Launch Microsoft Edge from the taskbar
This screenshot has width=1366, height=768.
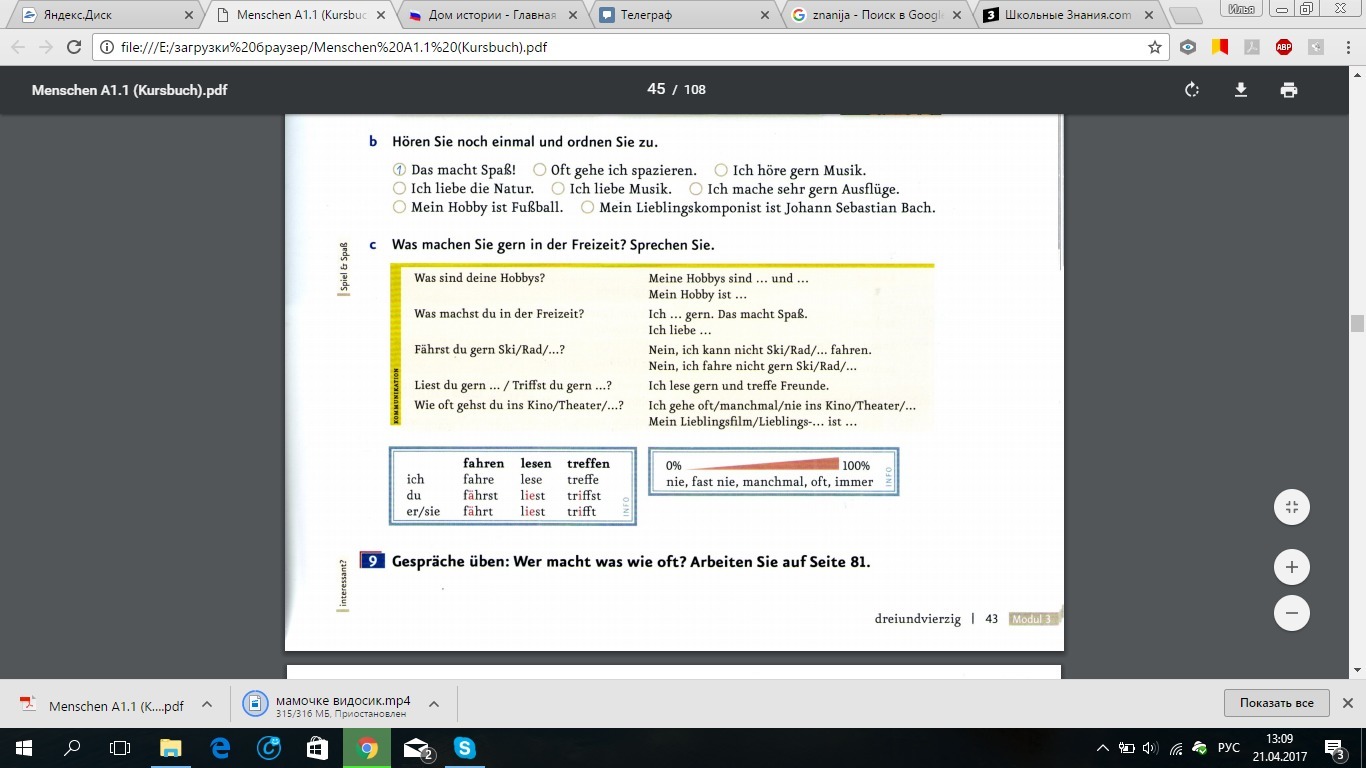tap(220, 747)
